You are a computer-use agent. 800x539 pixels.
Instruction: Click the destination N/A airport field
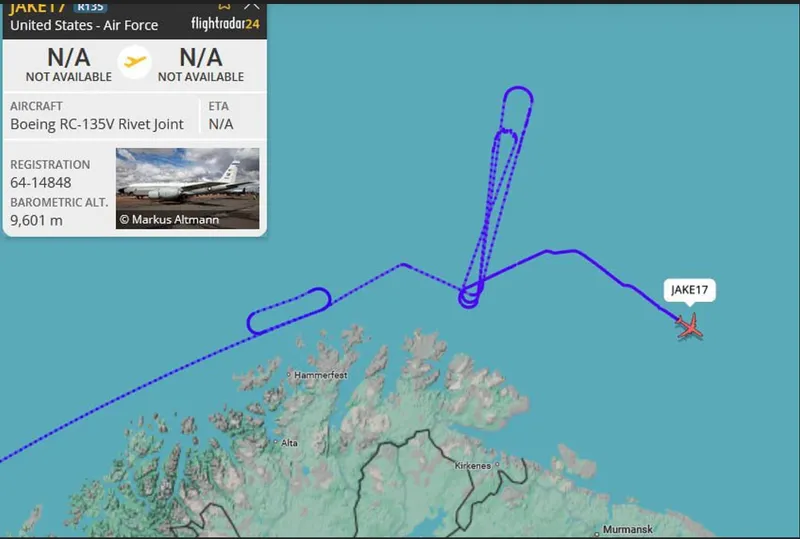click(201, 64)
